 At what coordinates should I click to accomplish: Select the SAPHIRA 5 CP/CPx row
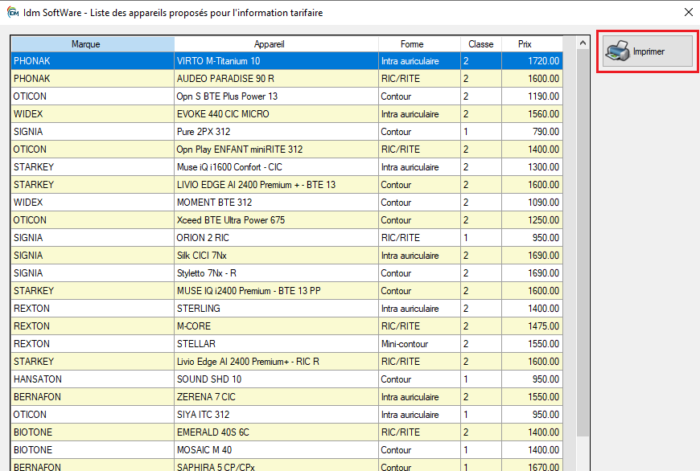[x=287, y=465]
